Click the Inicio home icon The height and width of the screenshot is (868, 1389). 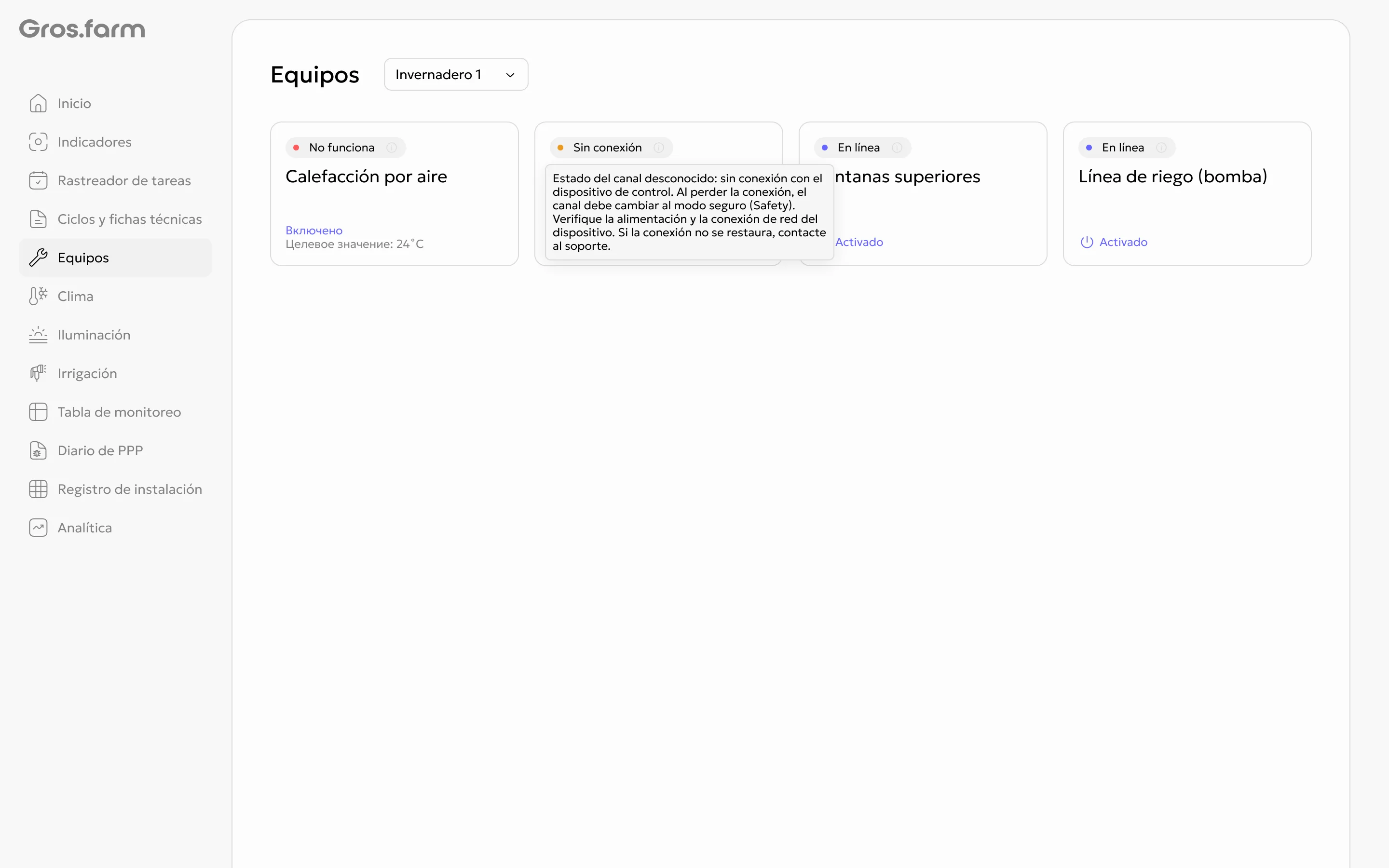pyautogui.click(x=38, y=103)
